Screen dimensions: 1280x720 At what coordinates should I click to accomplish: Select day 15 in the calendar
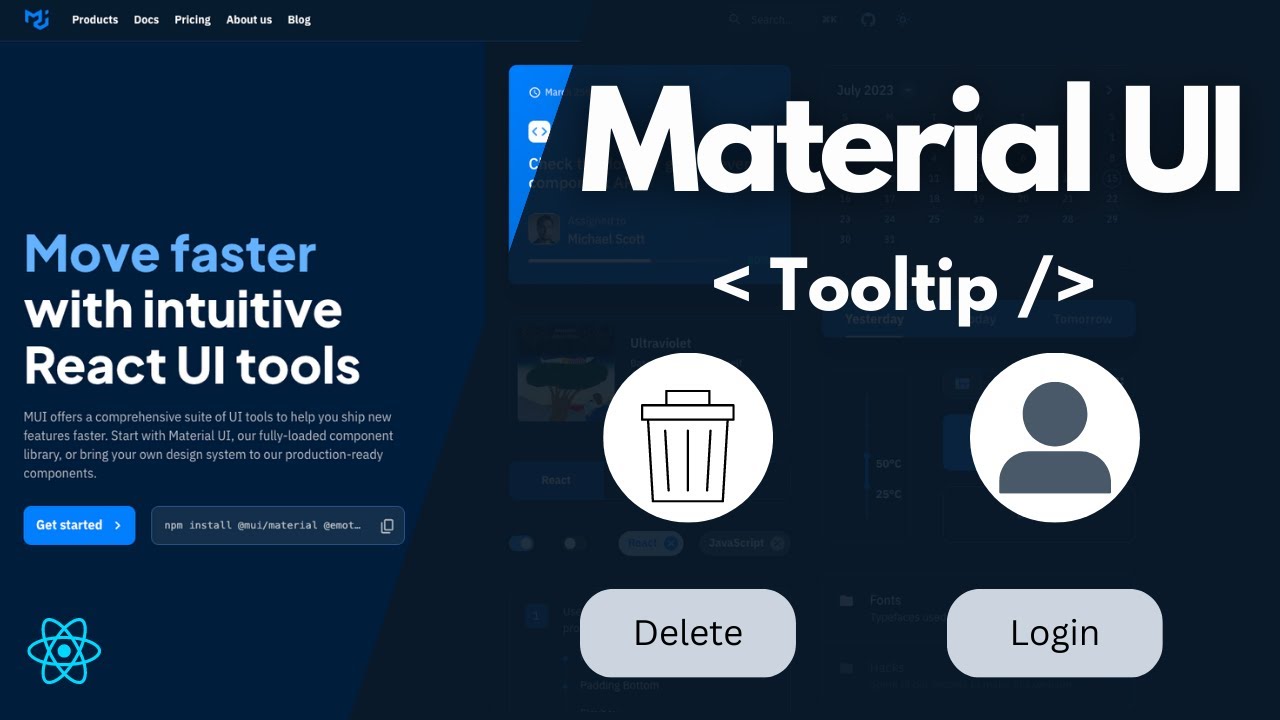click(1111, 179)
